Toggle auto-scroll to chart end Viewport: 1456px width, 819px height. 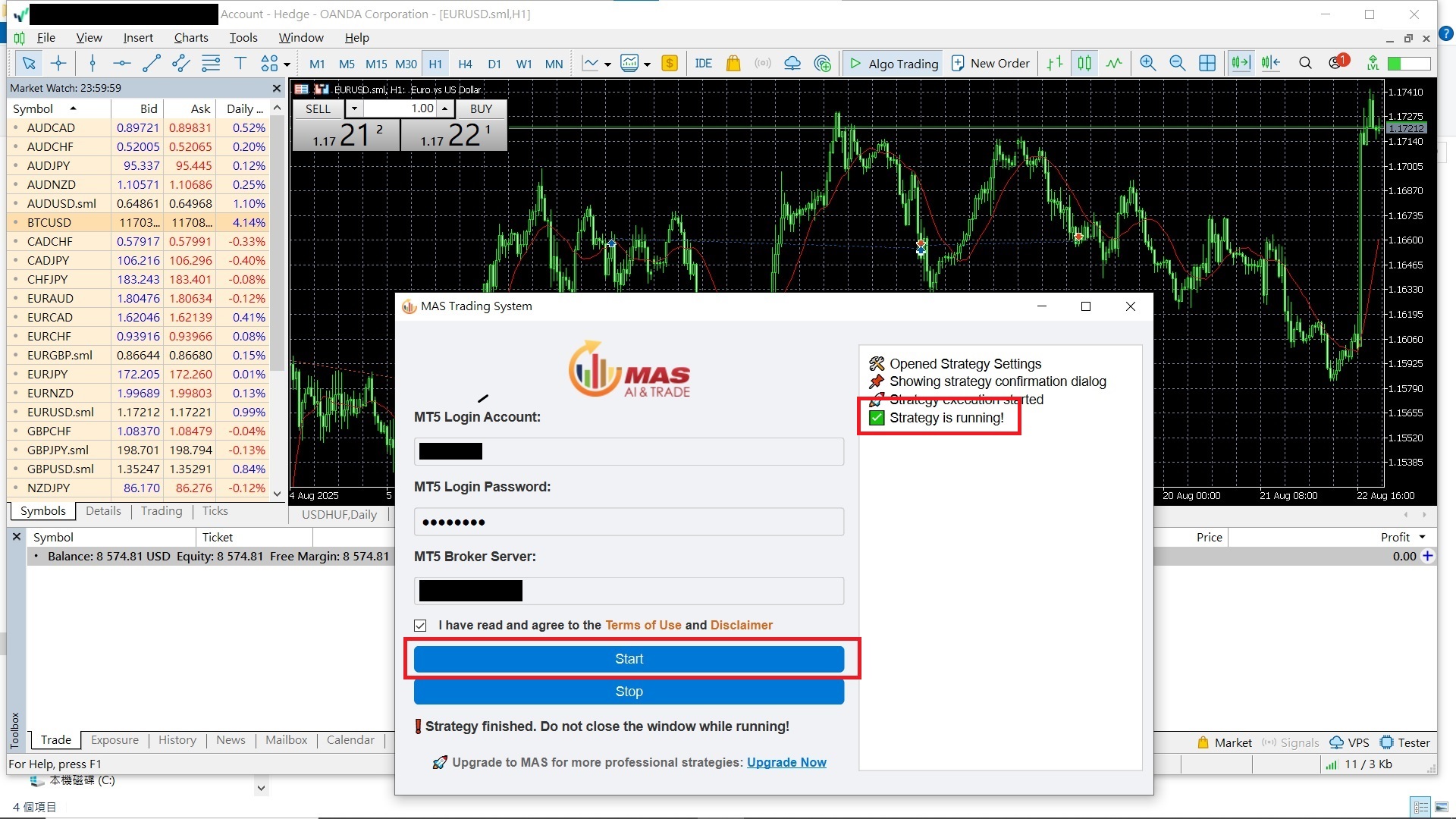coord(1241,63)
